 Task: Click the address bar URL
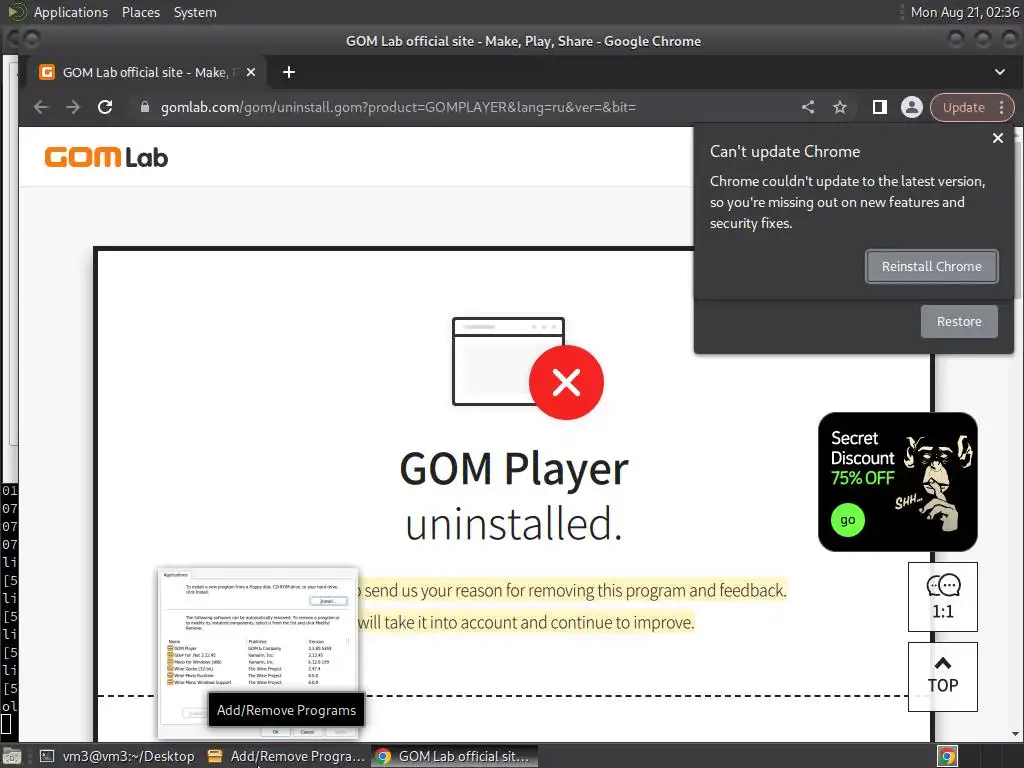[398, 107]
